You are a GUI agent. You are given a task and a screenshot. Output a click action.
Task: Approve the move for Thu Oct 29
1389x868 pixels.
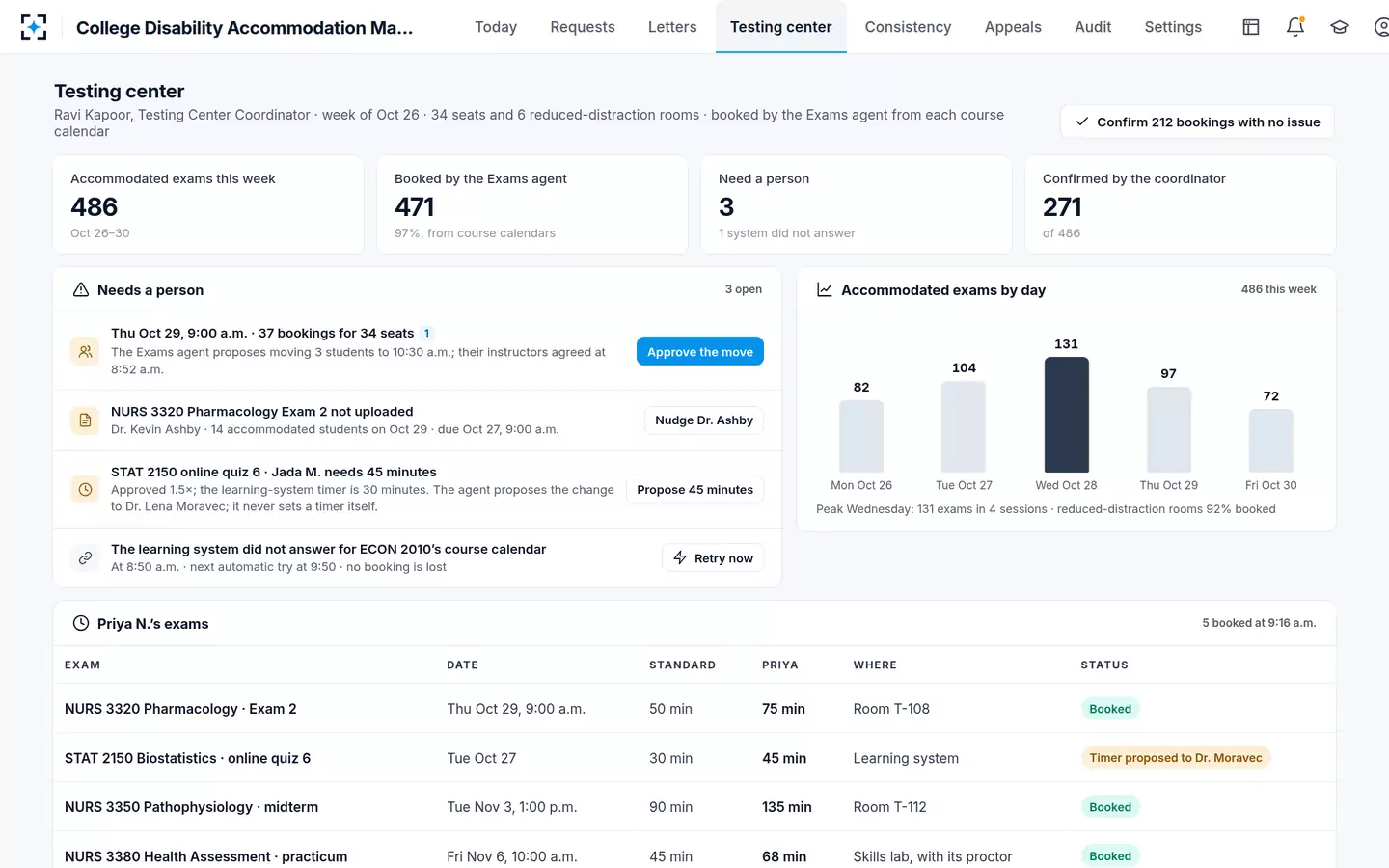coord(700,352)
